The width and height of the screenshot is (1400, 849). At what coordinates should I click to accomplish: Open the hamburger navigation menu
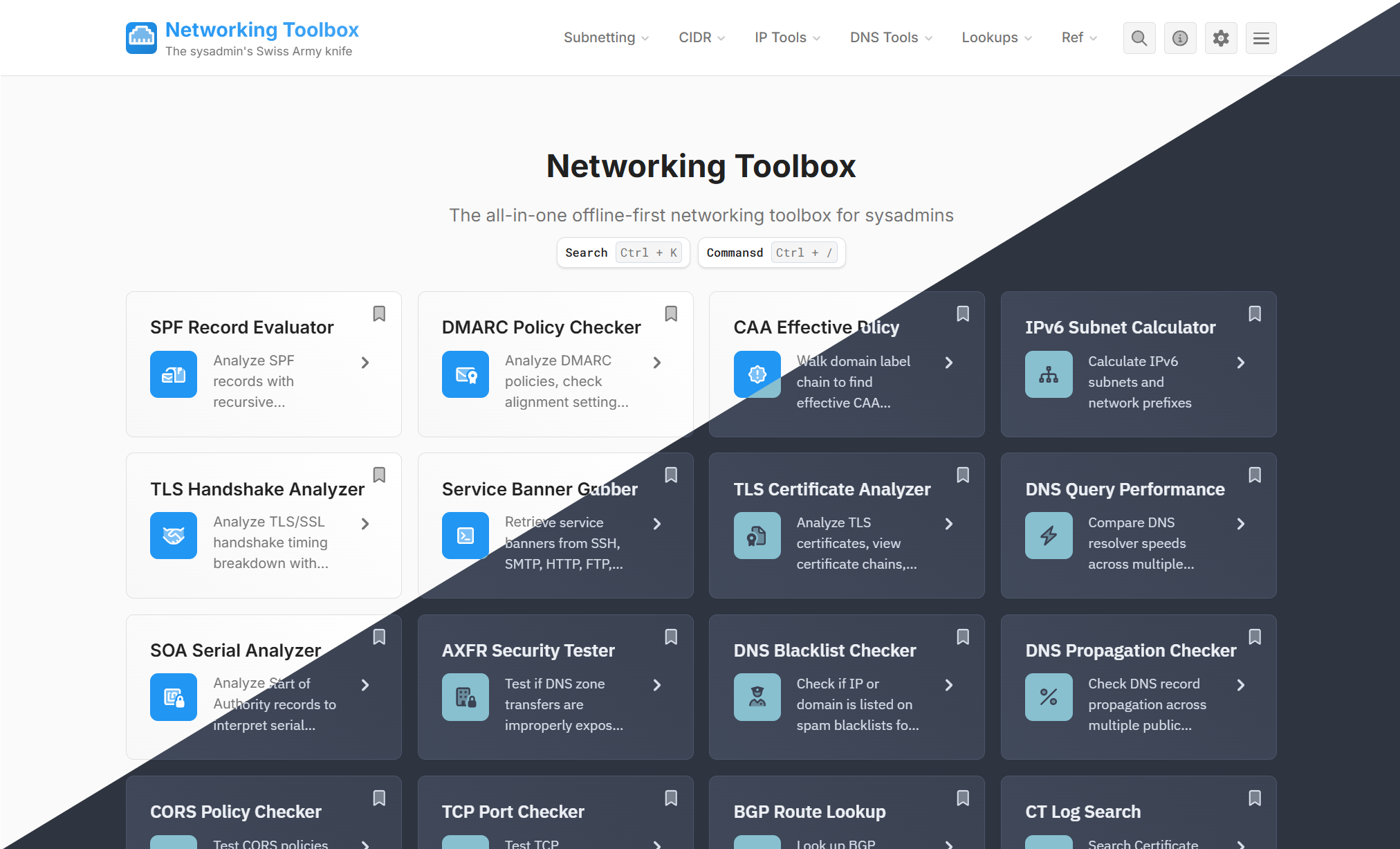(1261, 38)
